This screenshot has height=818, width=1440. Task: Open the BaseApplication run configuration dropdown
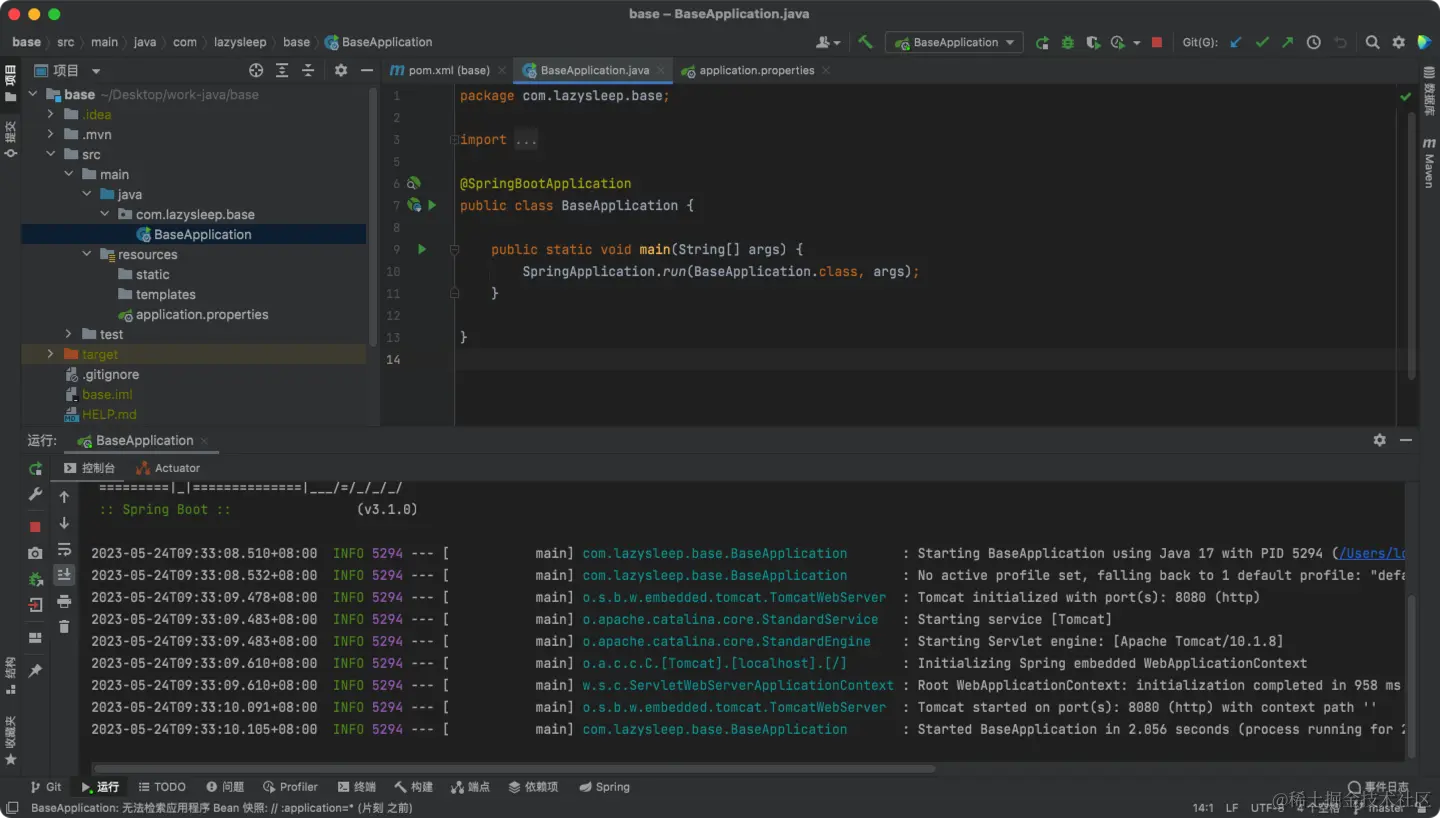(x=955, y=43)
